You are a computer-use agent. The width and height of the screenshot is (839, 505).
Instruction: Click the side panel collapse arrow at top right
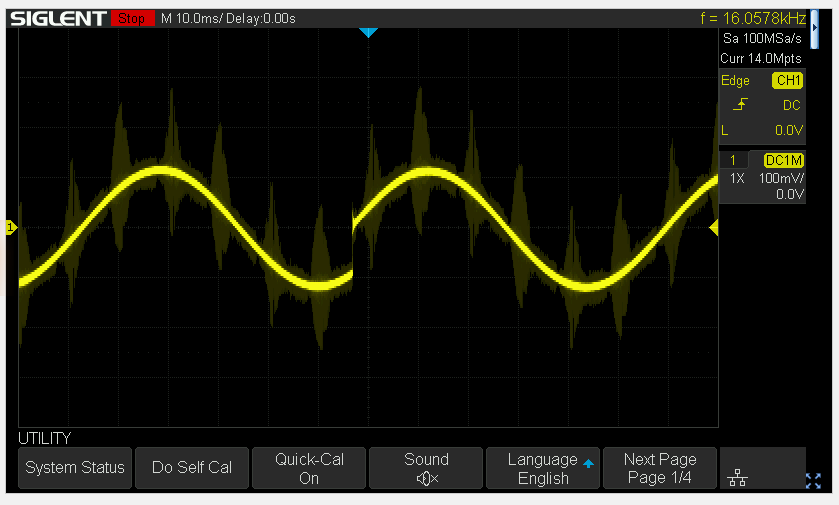point(814,28)
